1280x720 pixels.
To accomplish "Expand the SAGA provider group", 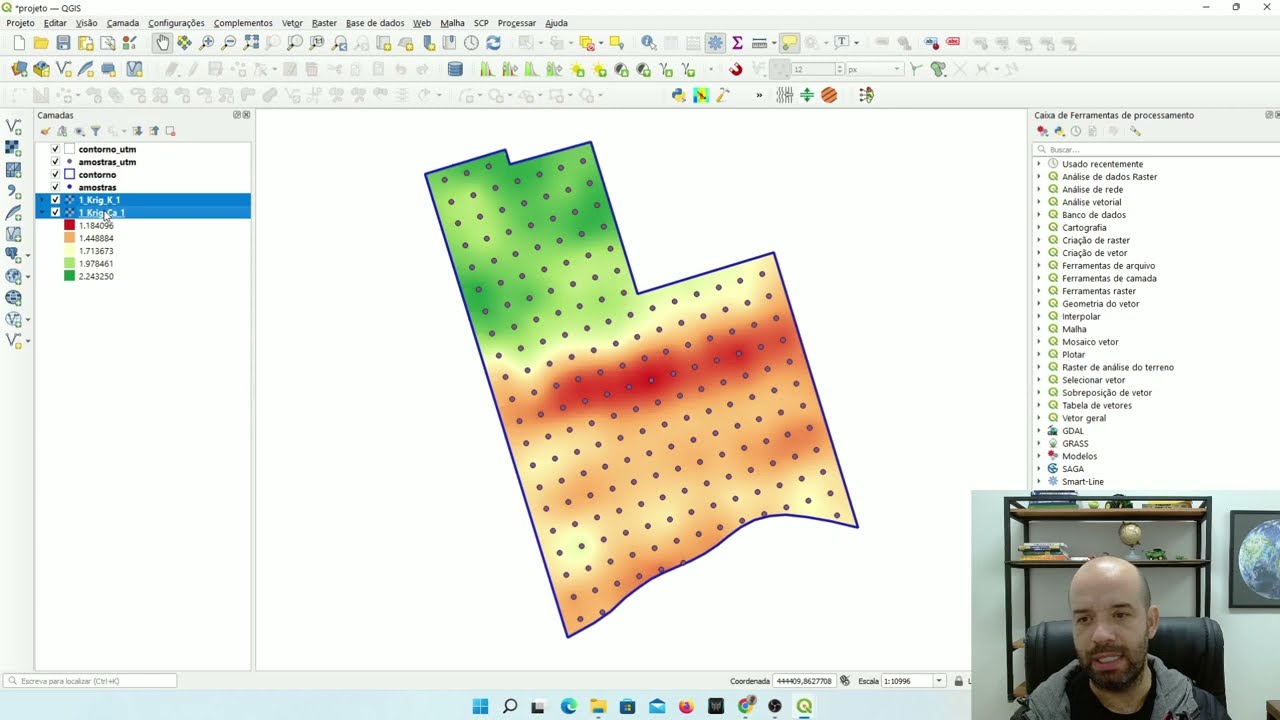I will (1038, 469).
